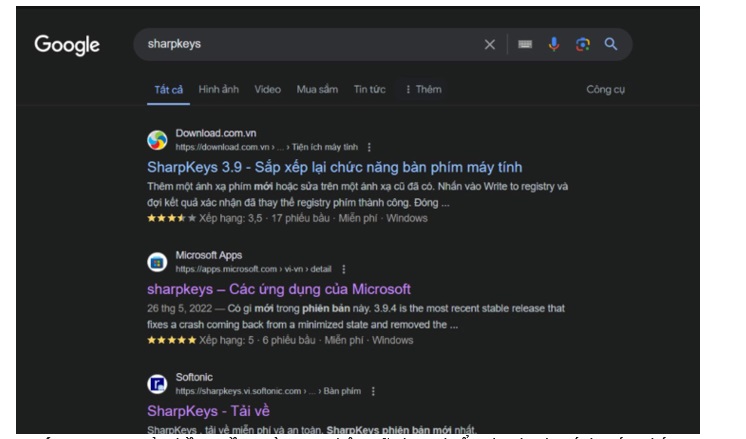Start voice search with microphone icon
The width and height of the screenshot is (746, 439).
[554, 44]
